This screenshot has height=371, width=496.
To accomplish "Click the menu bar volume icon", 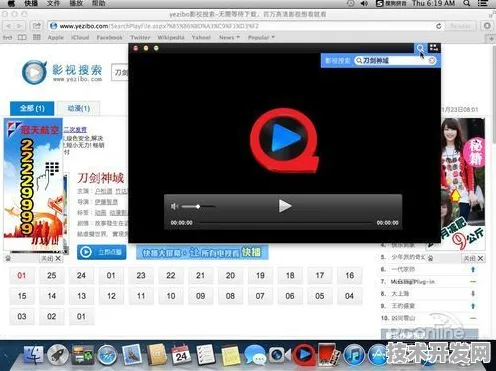I will point(364,3).
